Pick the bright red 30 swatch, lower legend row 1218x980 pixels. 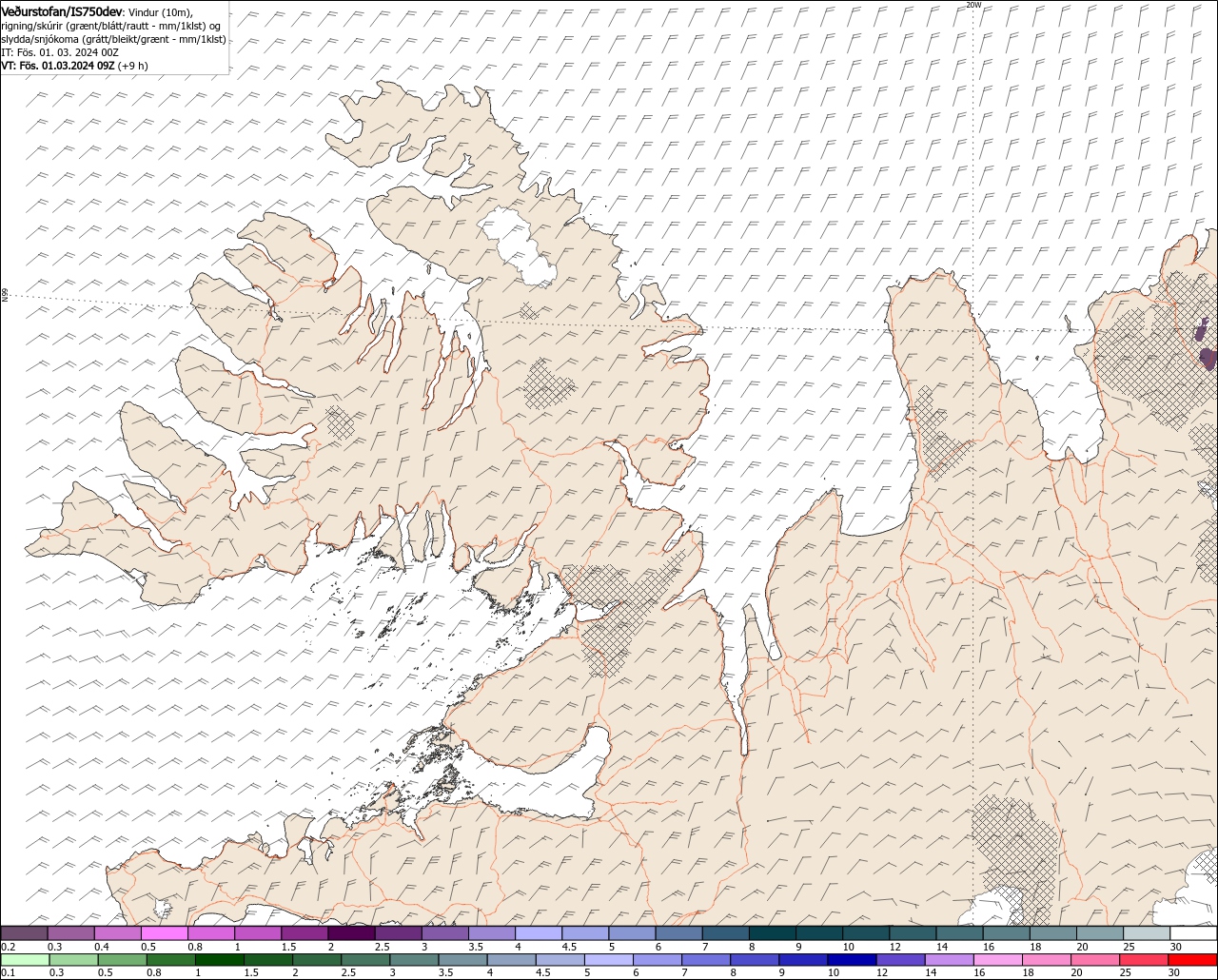pyautogui.click(x=1193, y=960)
